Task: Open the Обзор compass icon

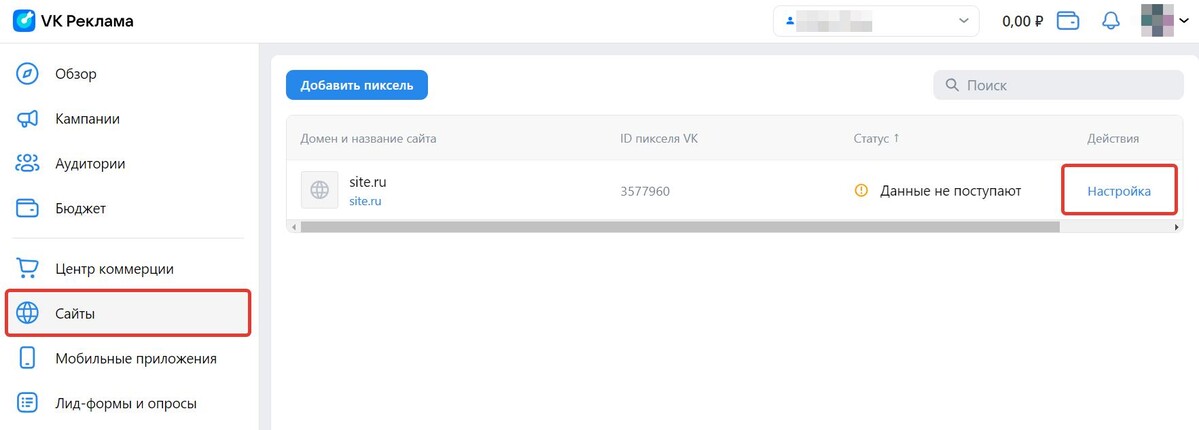Action: [28, 74]
